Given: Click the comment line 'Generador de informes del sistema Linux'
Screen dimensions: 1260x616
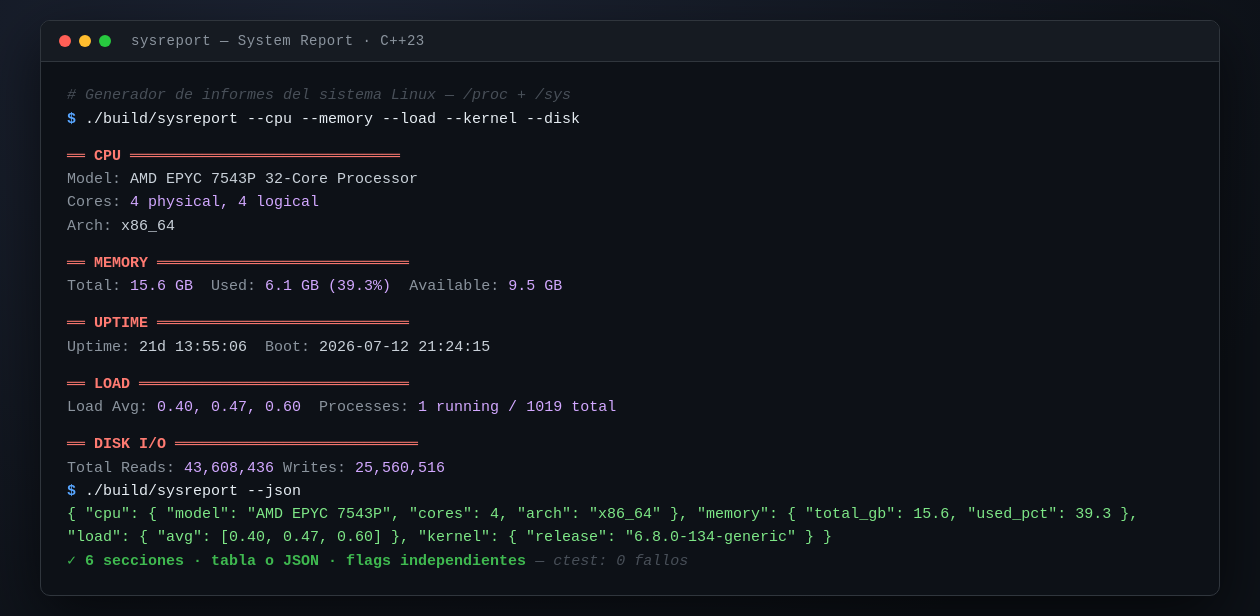Looking at the screenshot, I should (x=319, y=95).
